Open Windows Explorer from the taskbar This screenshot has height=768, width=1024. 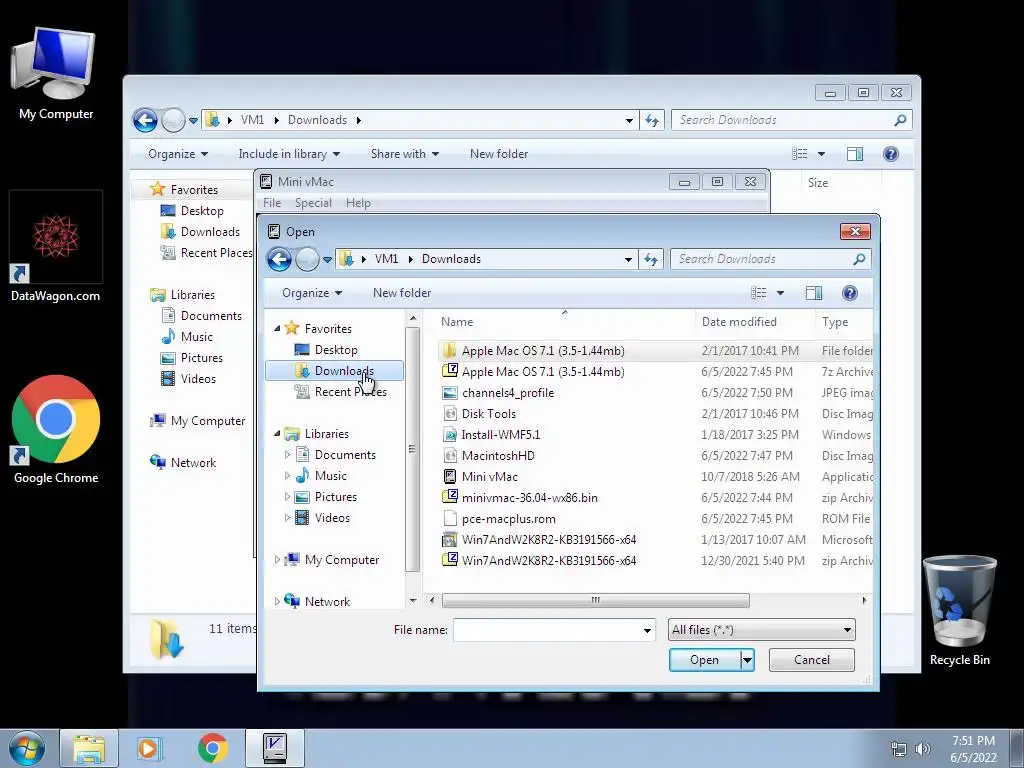[89, 748]
